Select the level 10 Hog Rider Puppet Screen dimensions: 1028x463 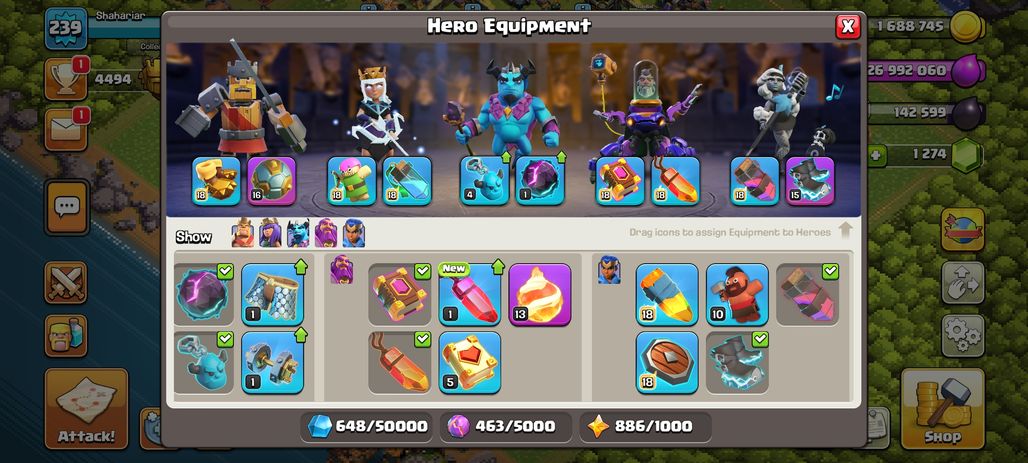[x=737, y=294]
